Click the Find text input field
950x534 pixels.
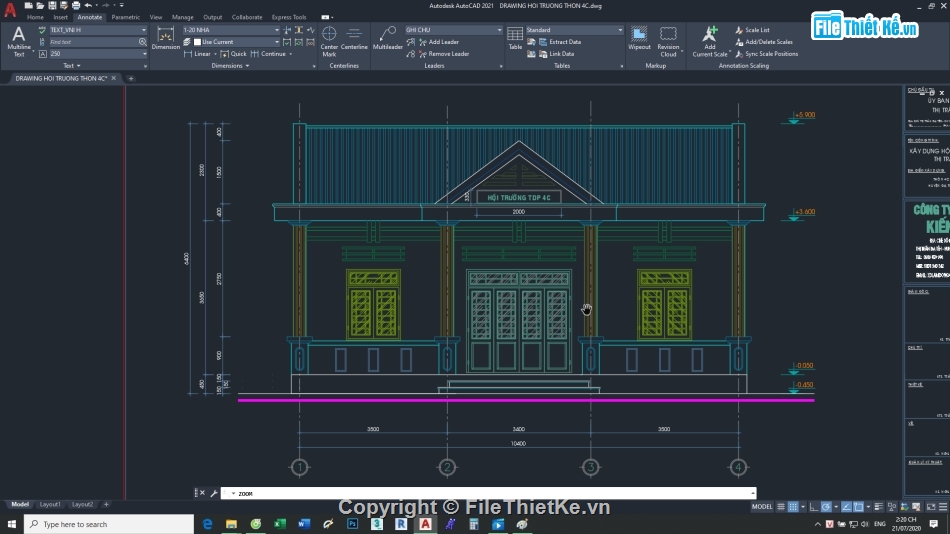point(93,42)
